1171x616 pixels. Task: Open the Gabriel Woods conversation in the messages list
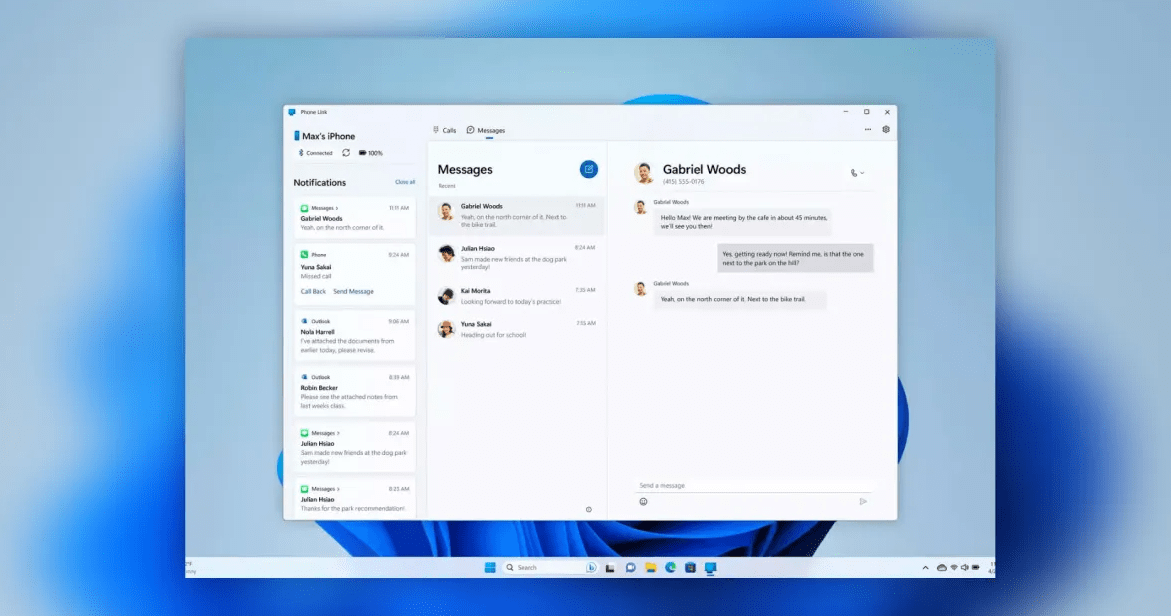[x=516, y=215]
